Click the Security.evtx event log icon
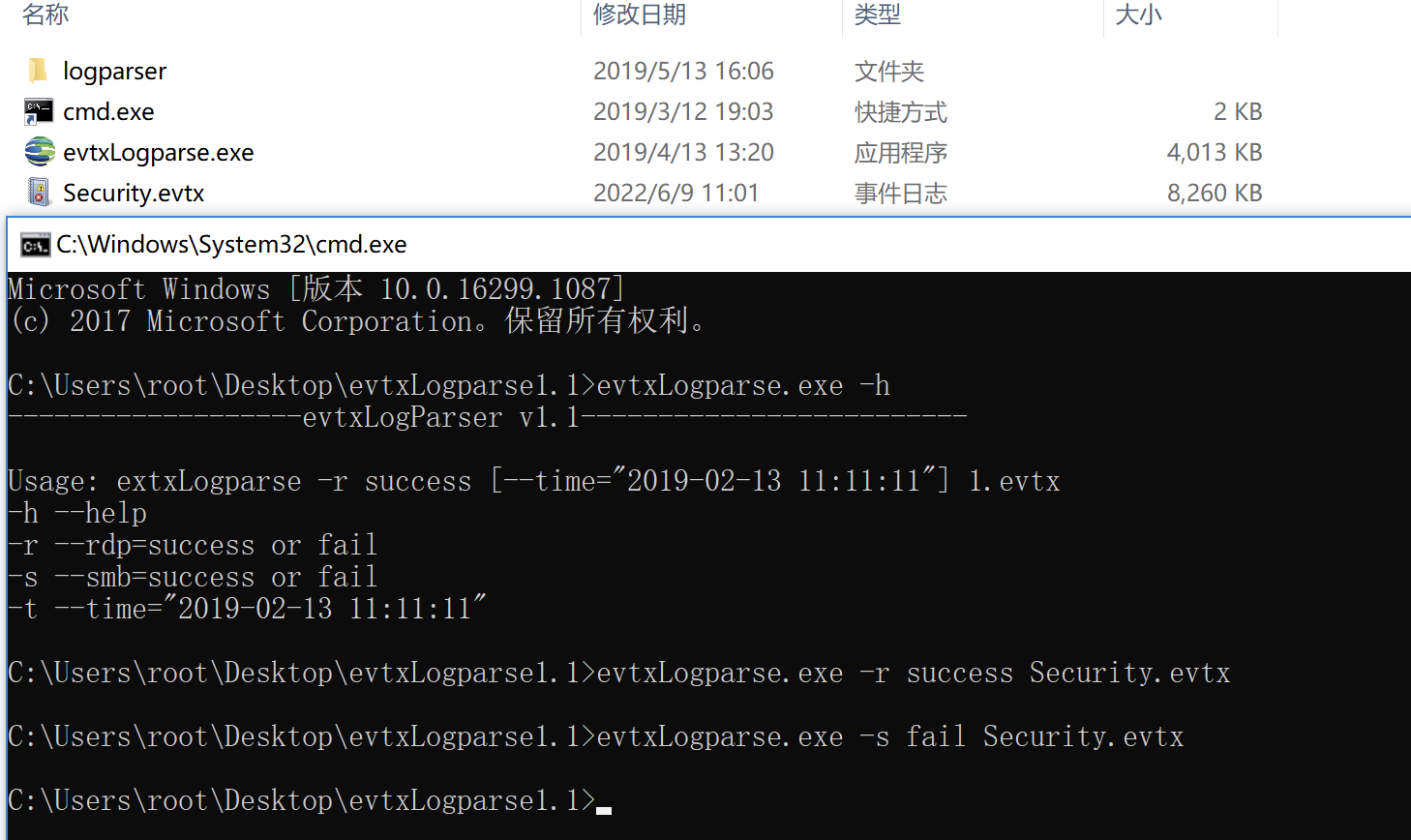Image resolution: width=1411 pixels, height=840 pixels. pyautogui.click(x=38, y=193)
